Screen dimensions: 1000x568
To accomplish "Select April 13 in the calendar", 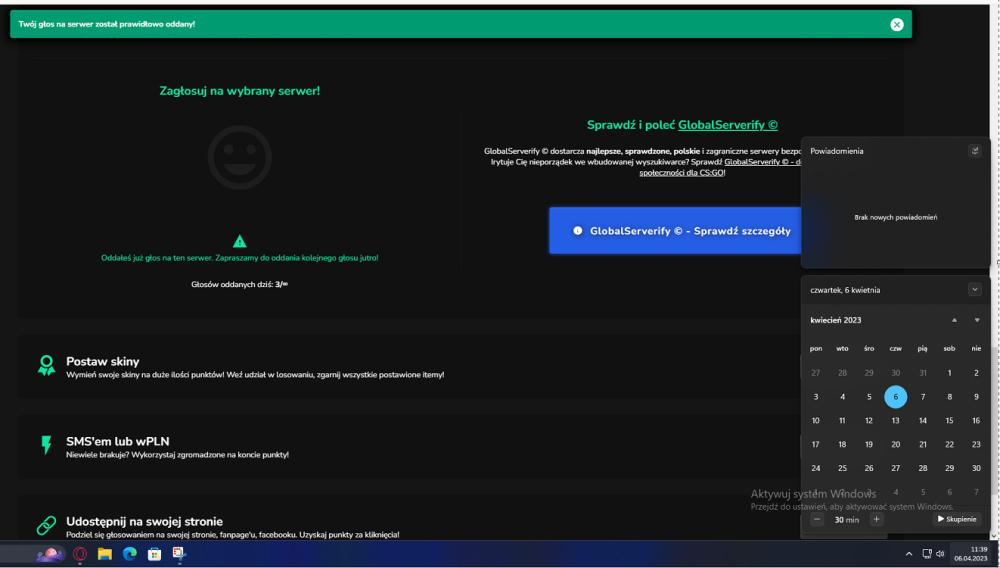I will (x=895, y=421).
